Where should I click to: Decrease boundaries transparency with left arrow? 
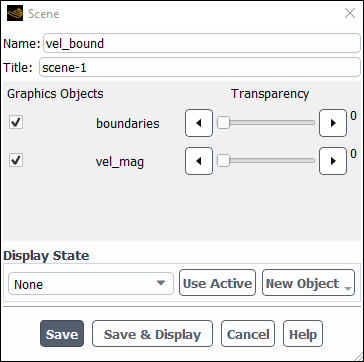tap(199, 123)
